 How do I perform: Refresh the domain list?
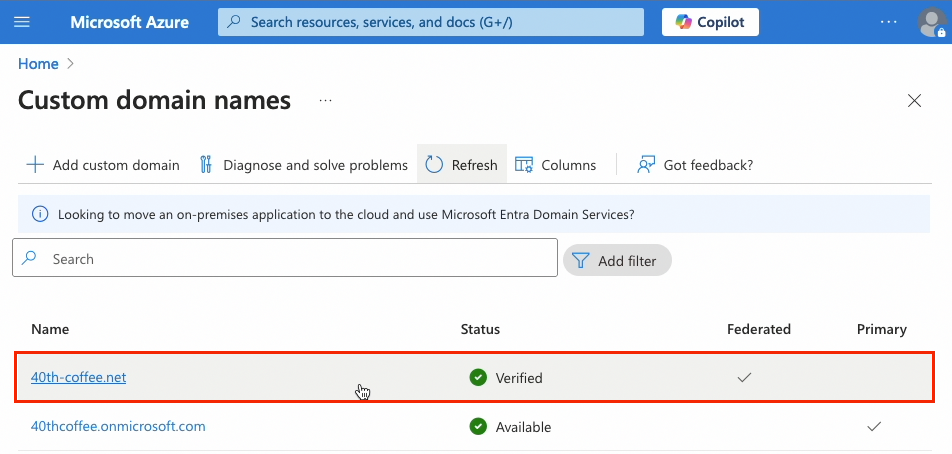pos(461,165)
